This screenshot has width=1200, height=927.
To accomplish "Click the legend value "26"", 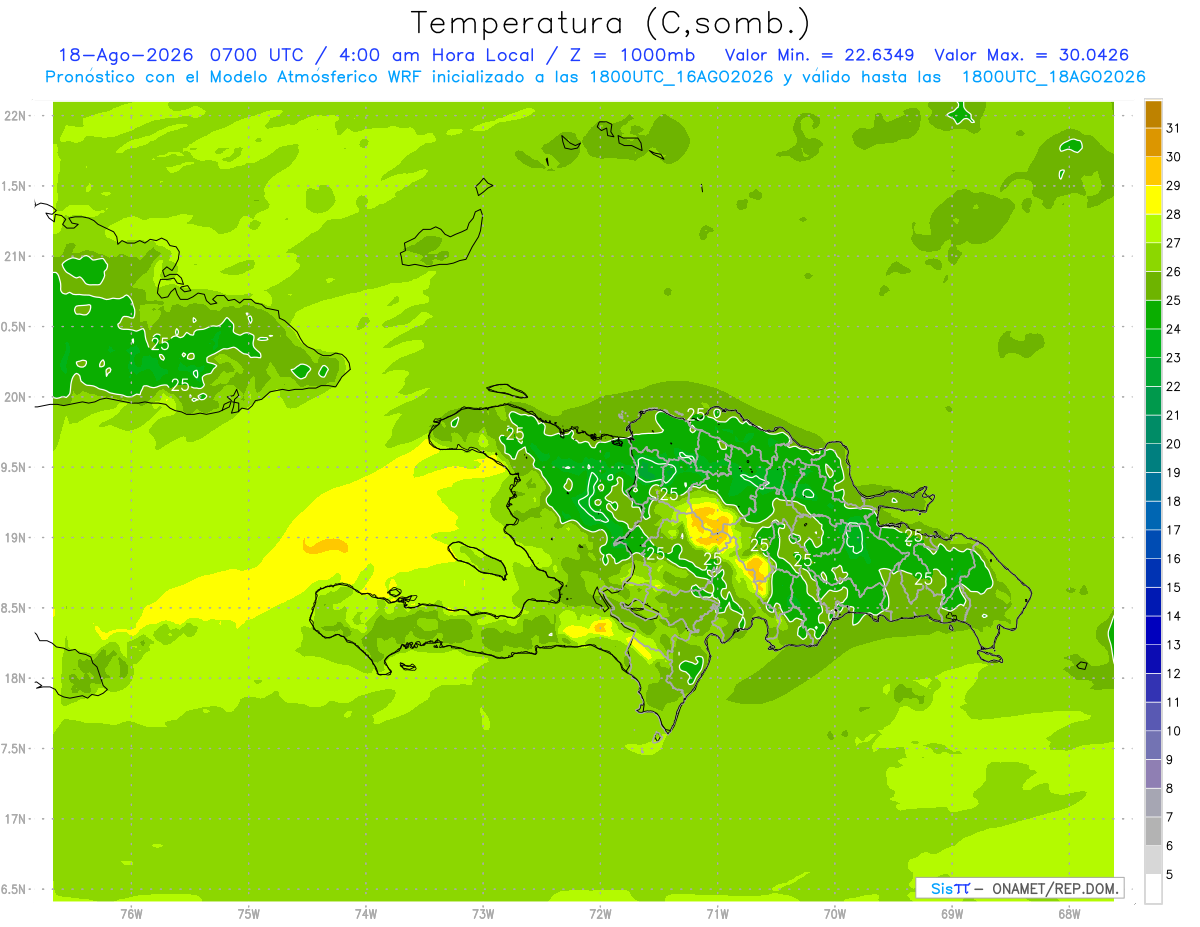I will 1174,271.
